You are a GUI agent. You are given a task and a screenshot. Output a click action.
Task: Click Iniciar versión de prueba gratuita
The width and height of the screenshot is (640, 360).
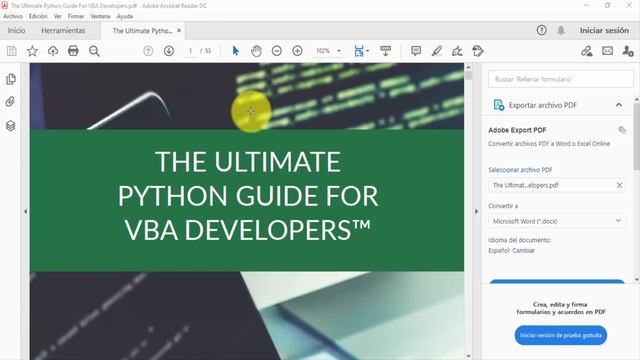click(561, 335)
